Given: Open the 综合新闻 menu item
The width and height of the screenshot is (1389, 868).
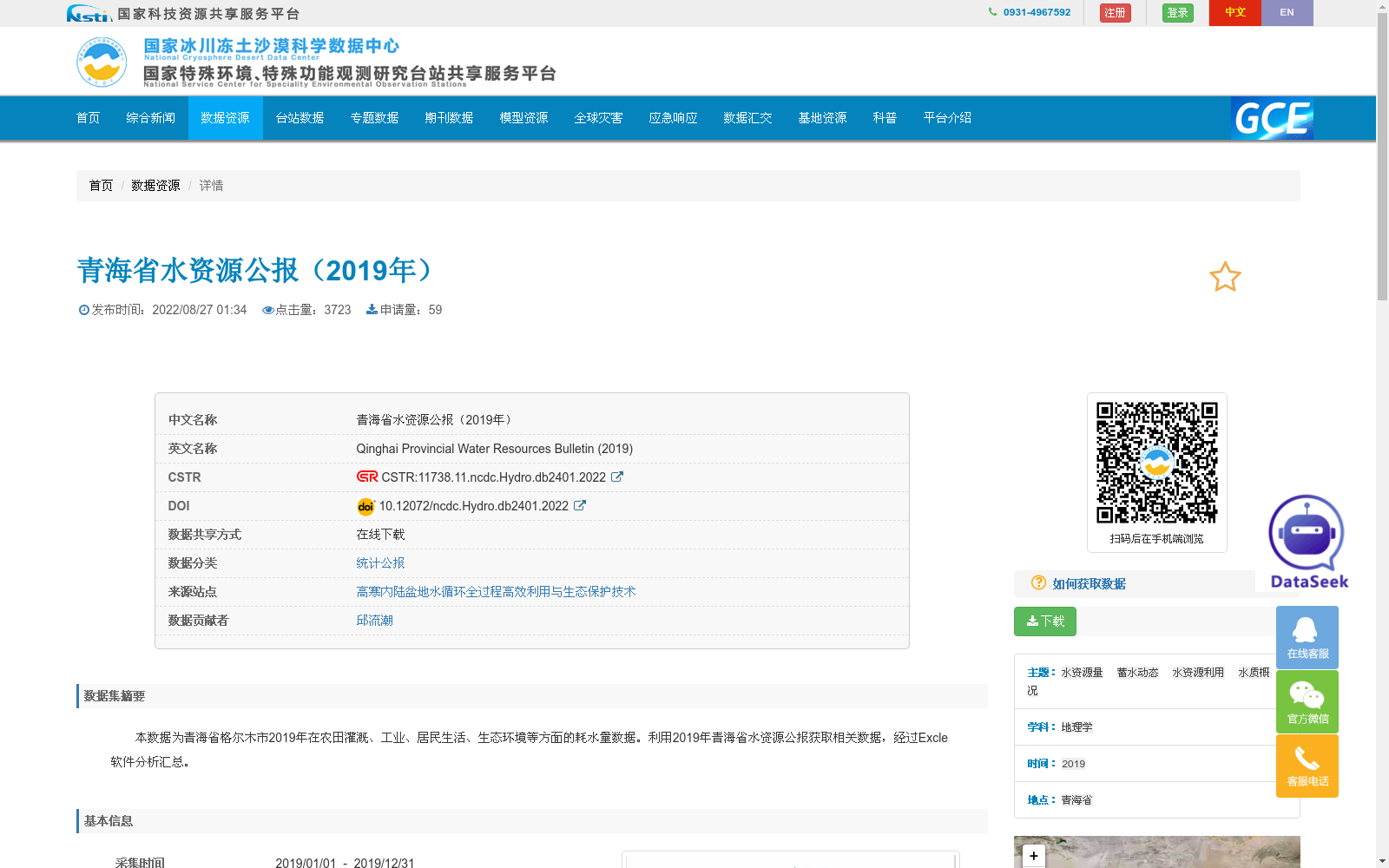Looking at the screenshot, I should coord(151,118).
